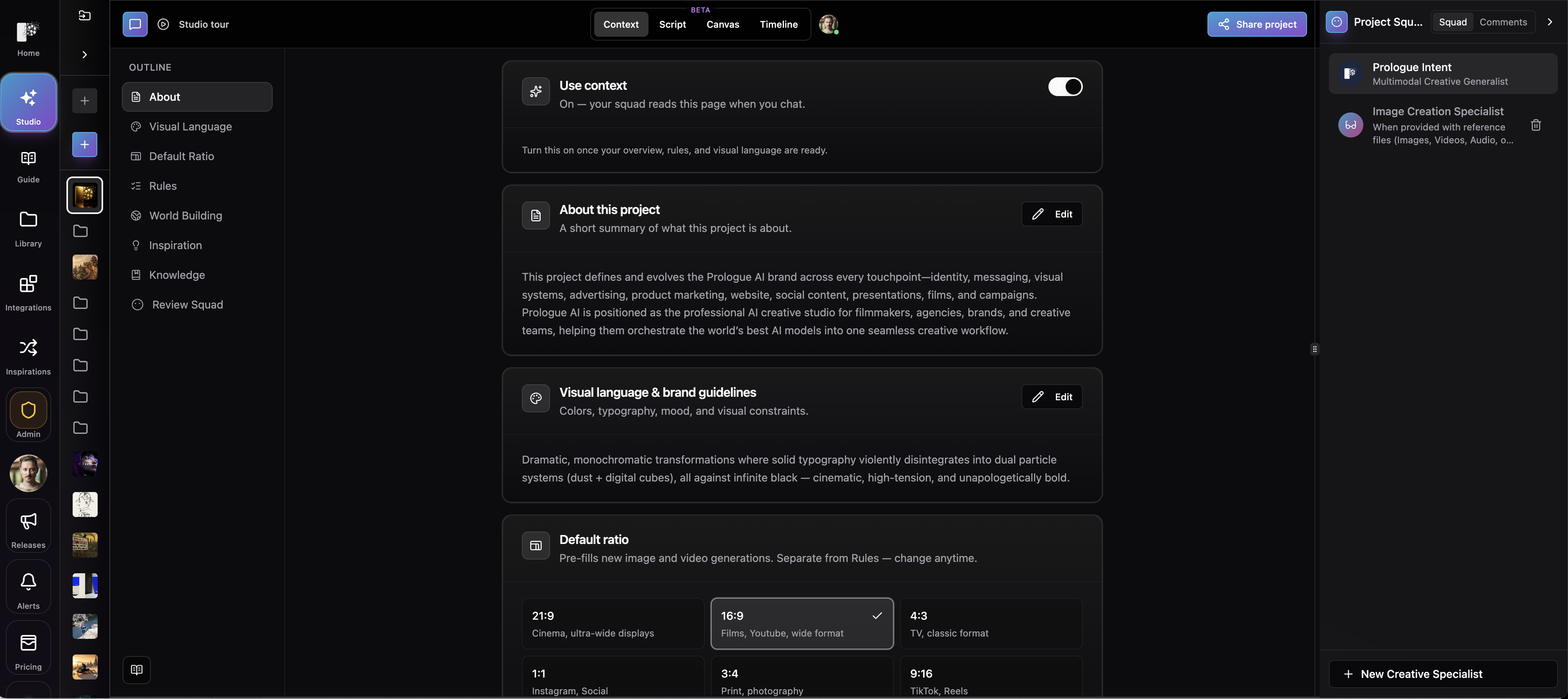Click the guide book icon below the outline
The height and width of the screenshot is (699, 1568).
(136, 670)
